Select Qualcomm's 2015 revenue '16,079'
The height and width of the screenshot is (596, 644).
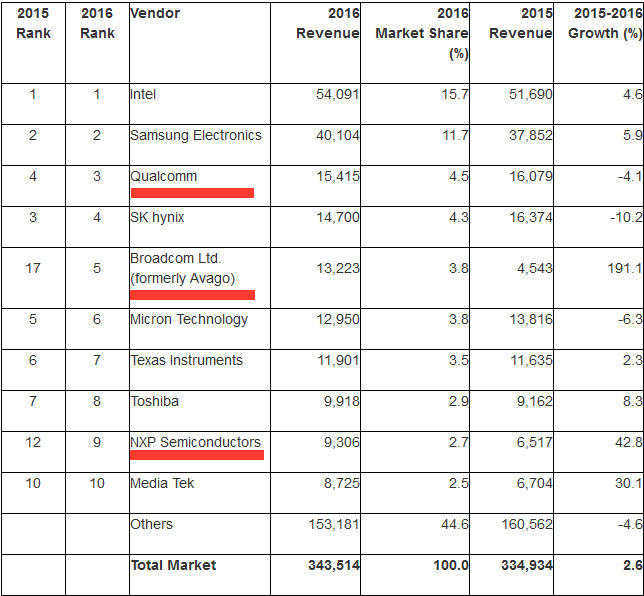(531, 177)
